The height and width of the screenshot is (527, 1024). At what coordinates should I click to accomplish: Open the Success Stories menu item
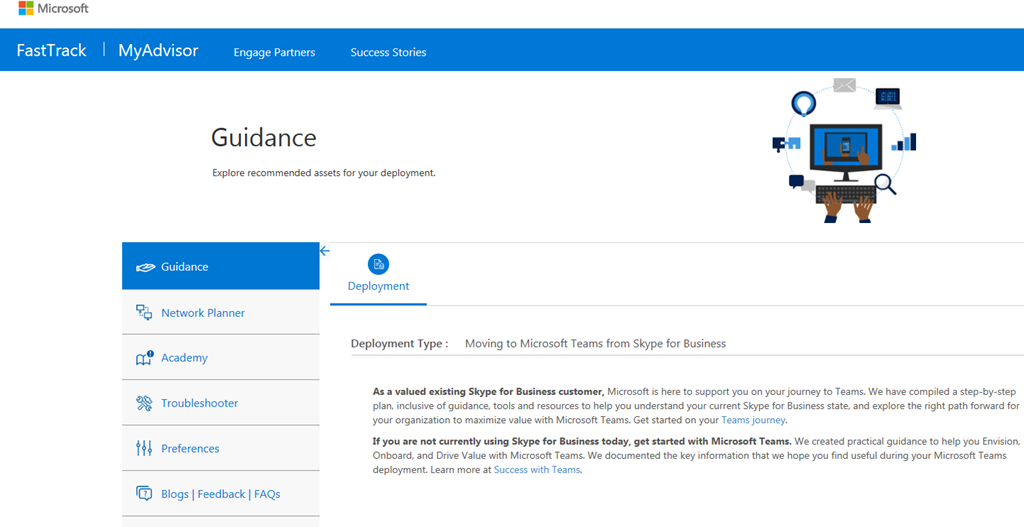(x=388, y=52)
